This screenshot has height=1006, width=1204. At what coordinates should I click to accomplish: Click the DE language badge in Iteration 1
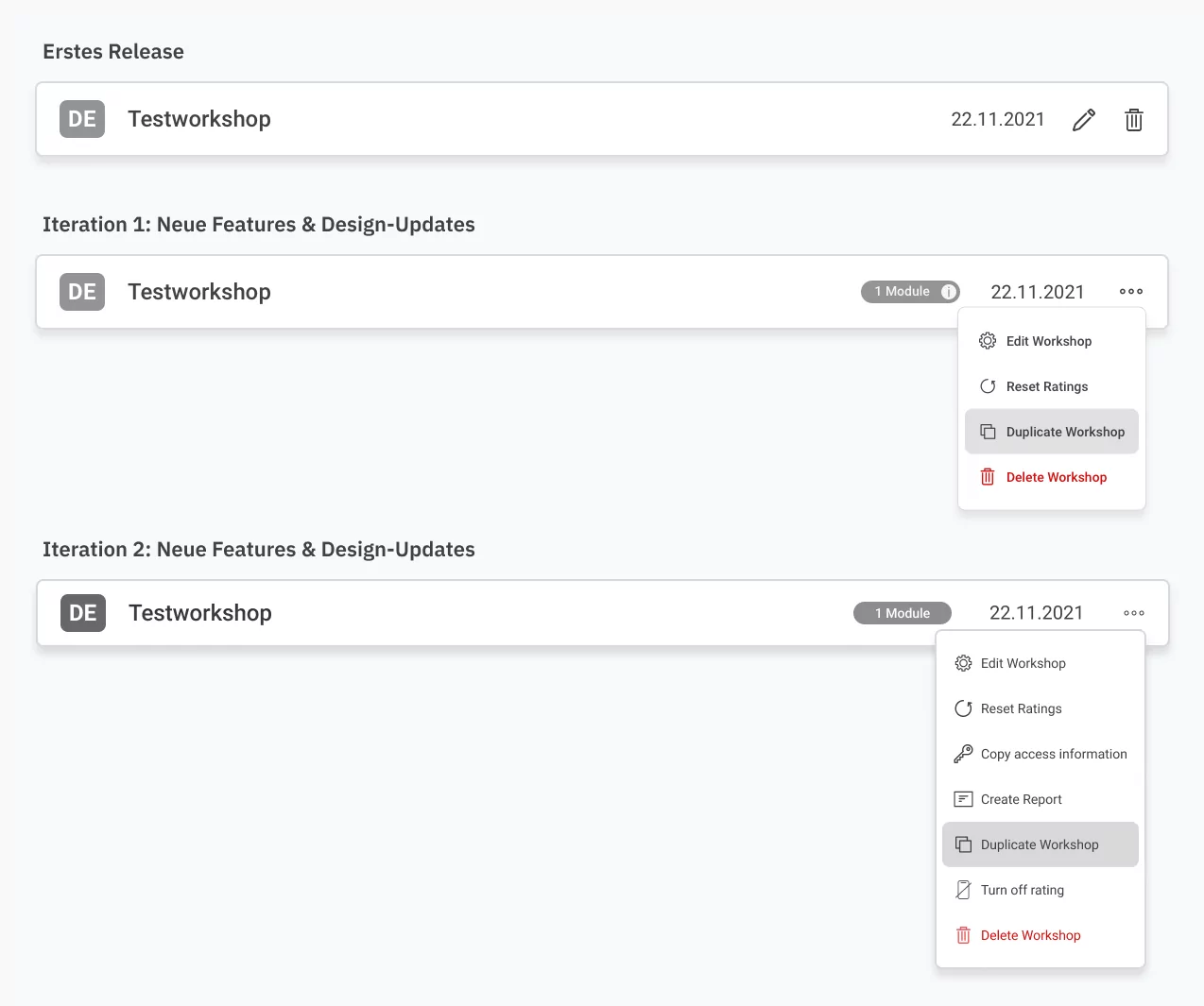(x=82, y=292)
